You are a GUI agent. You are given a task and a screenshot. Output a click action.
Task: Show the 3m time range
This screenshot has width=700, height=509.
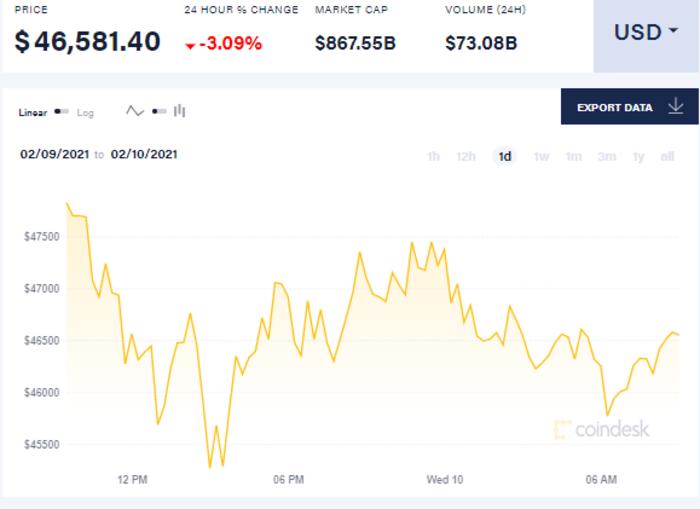606,156
